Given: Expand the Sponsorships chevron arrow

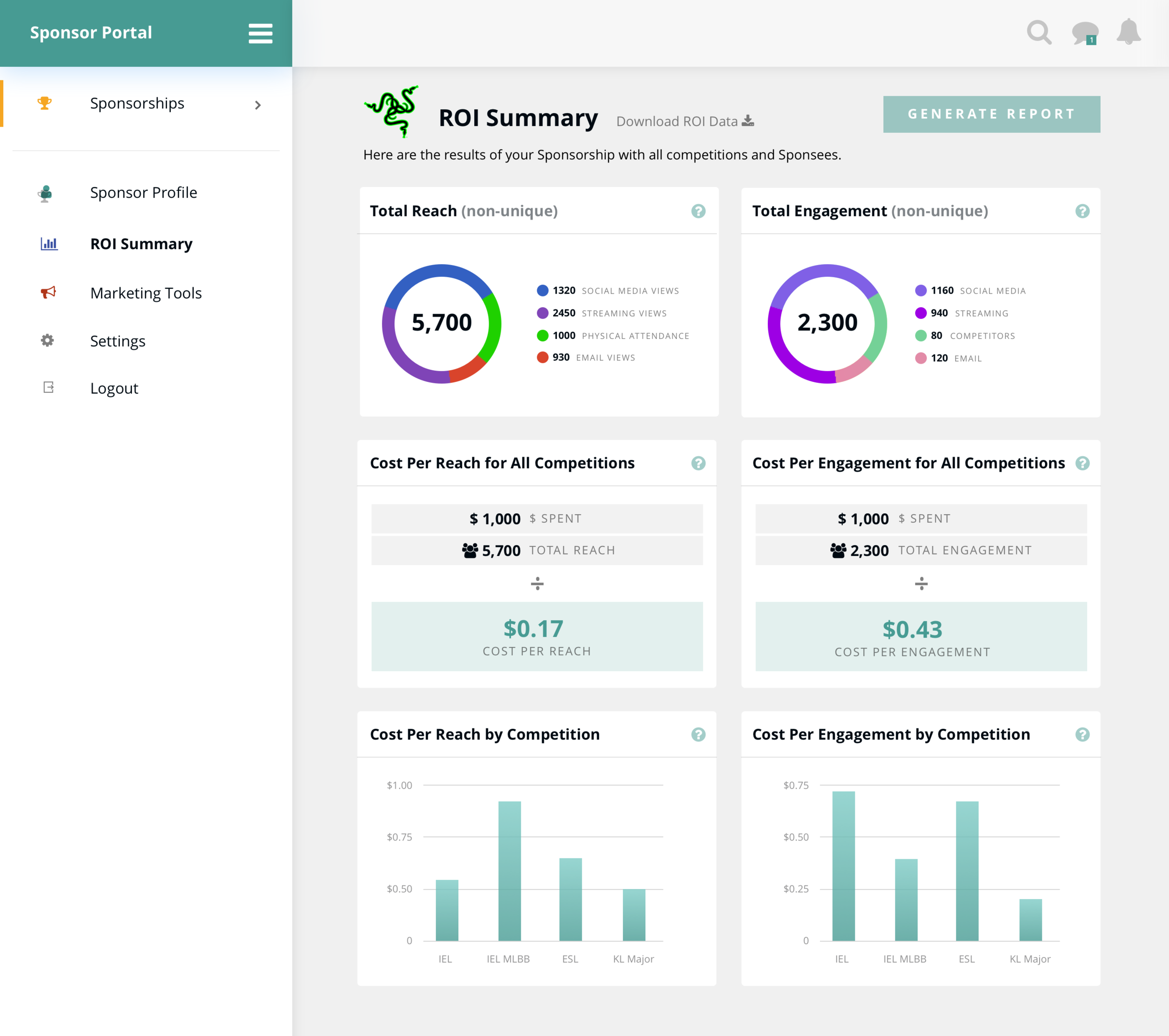Looking at the screenshot, I should (x=258, y=105).
